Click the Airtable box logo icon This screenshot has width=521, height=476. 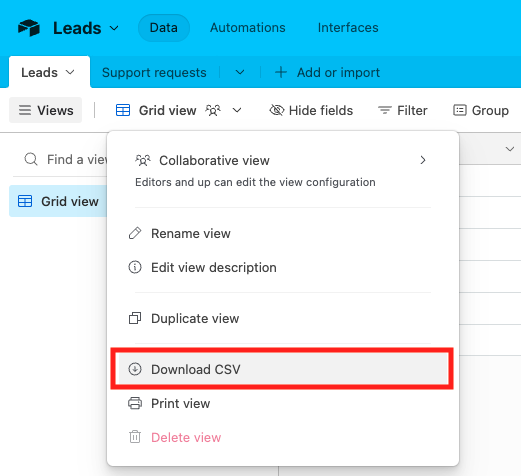pos(29,28)
